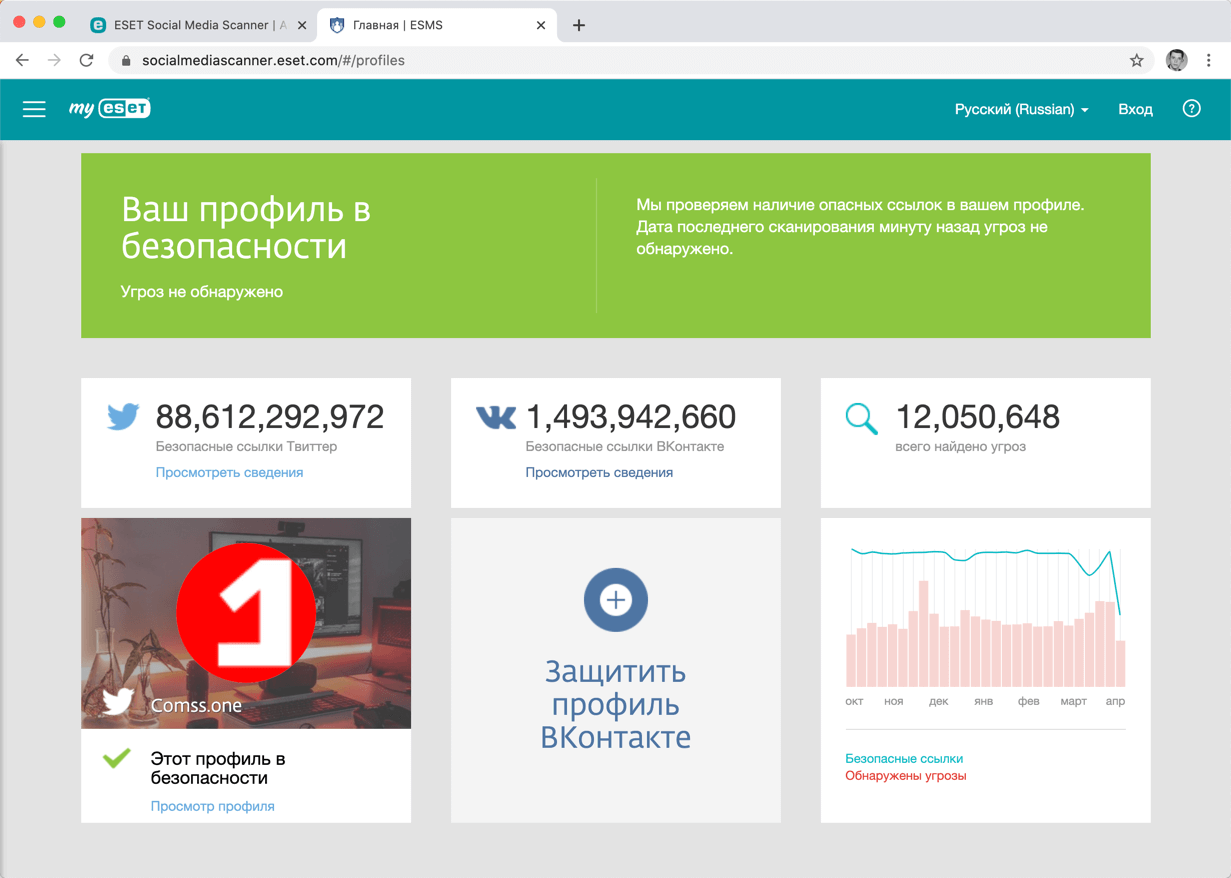Click the threats chart graph area
Screen dimensions: 1231x878
click(985, 616)
